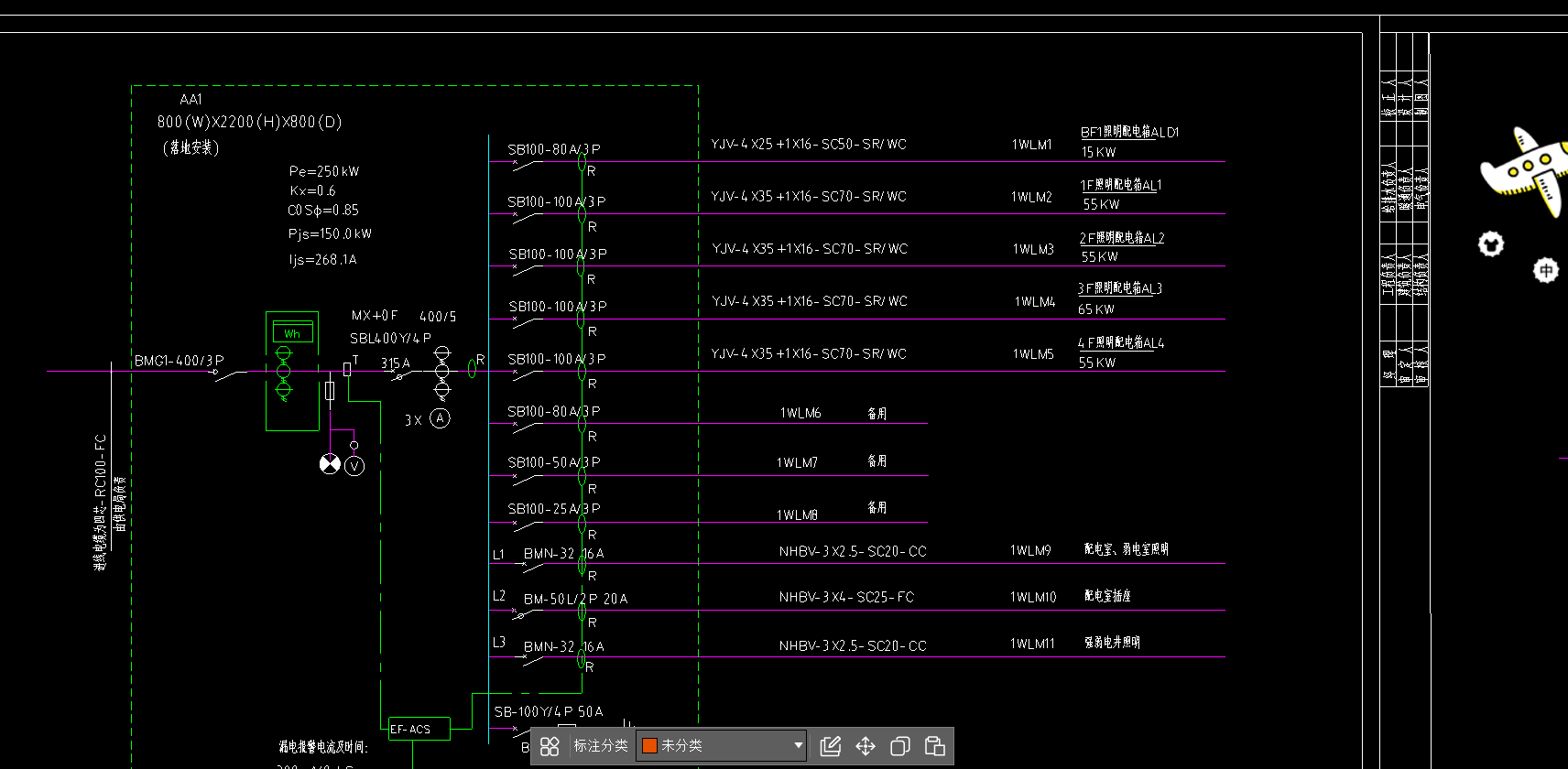
Task: Select the EF-ACS box in the drawing
Action: pos(419,730)
